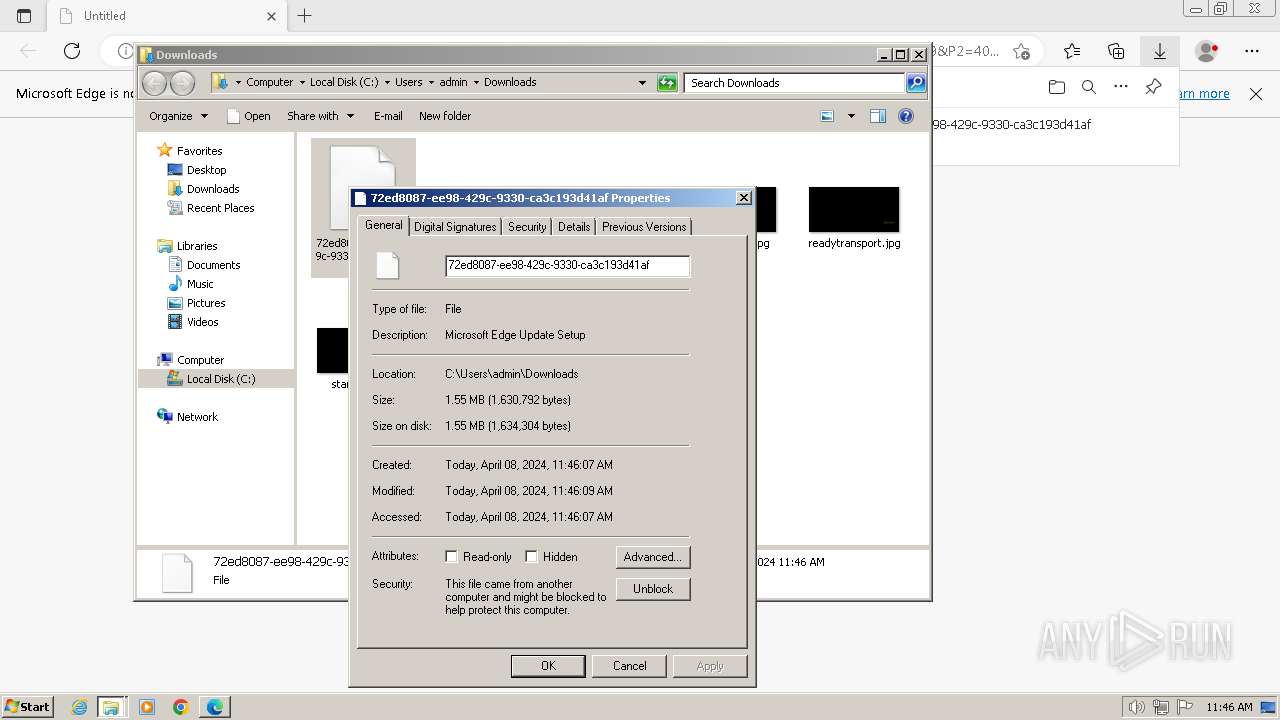This screenshot has width=1280, height=720.
Task: Open Microsoft Edge taskbar icon
Action: [x=215, y=707]
